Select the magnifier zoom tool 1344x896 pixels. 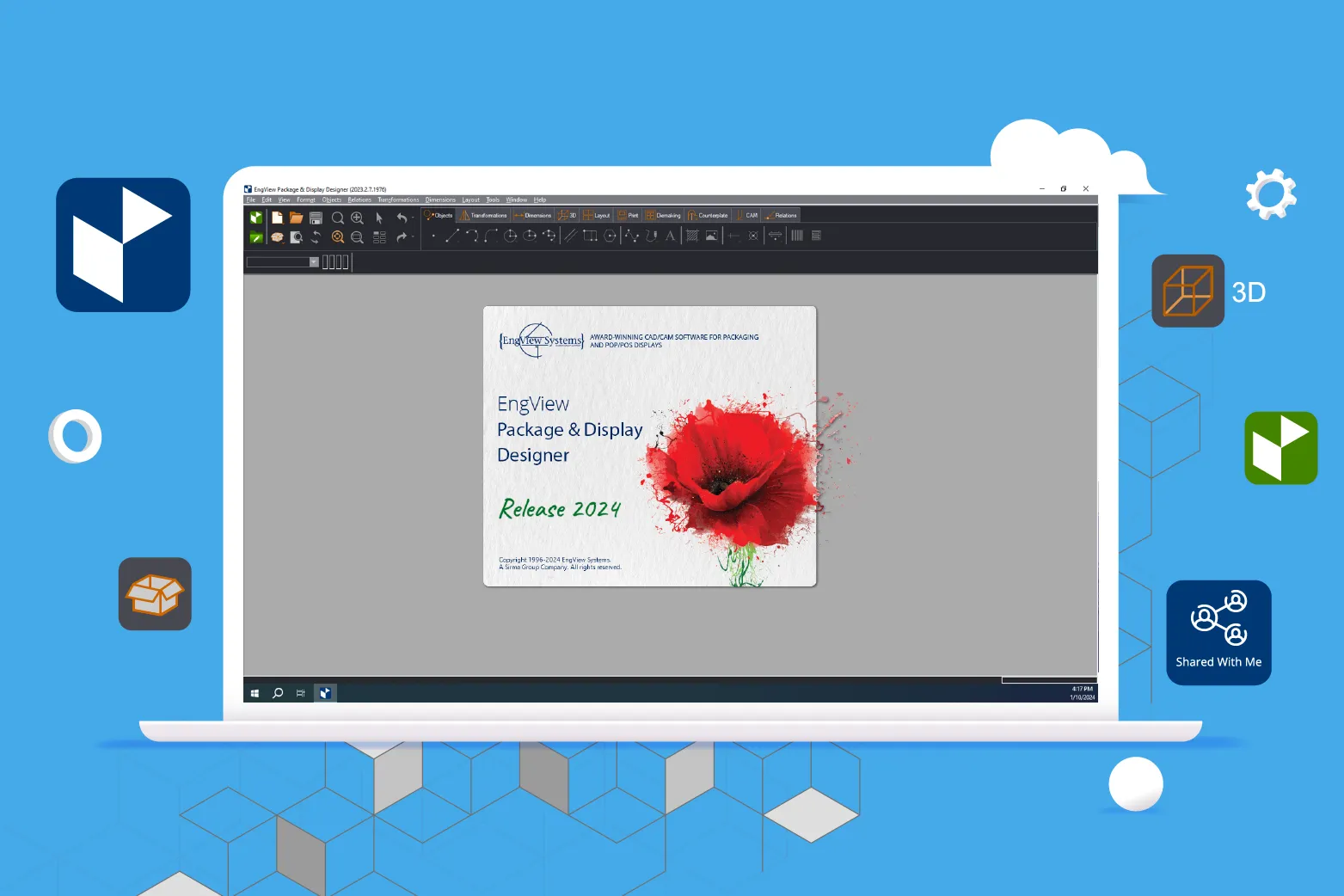pyautogui.click(x=338, y=218)
